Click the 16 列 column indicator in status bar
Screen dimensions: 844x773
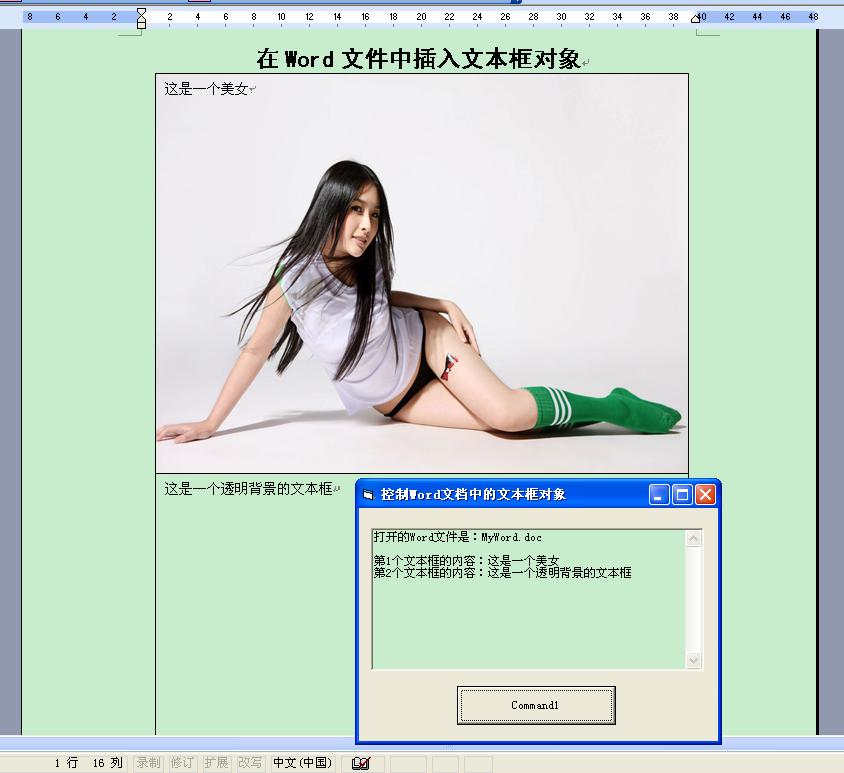(108, 763)
